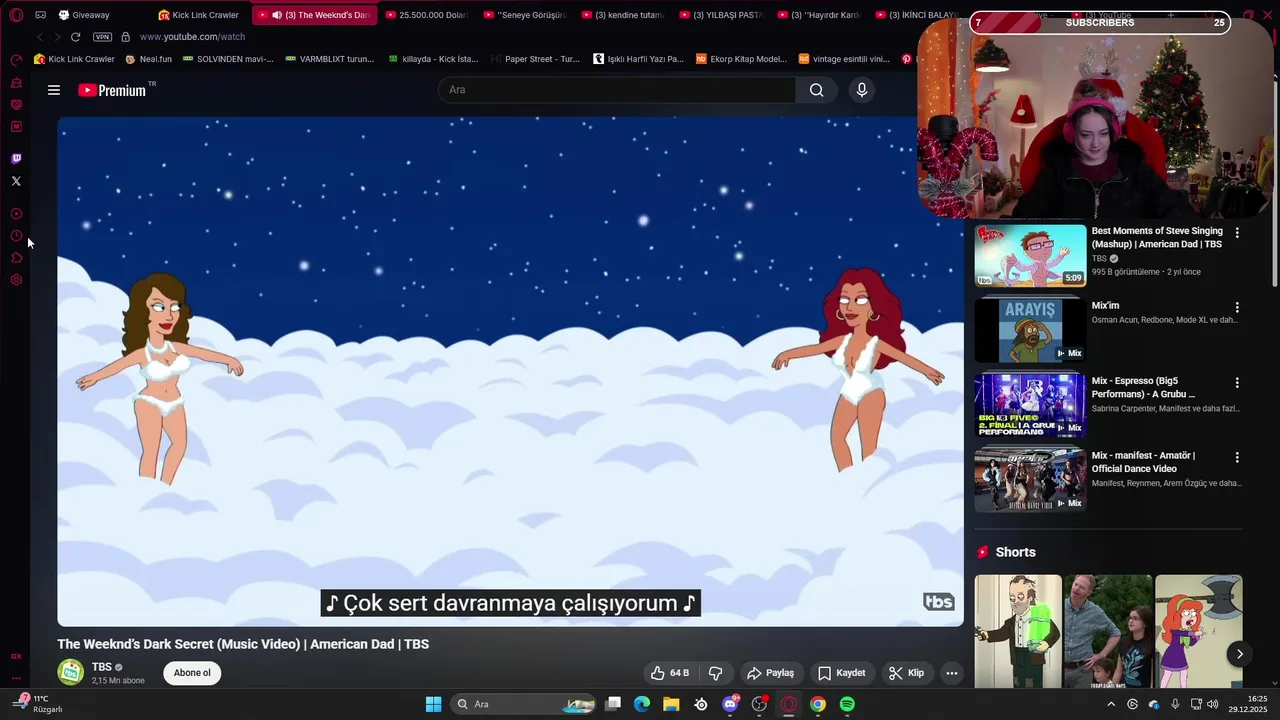Open Extensions cube icon in sidebar
The width and height of the screenshot is (1280, 720).
[16, 258]
